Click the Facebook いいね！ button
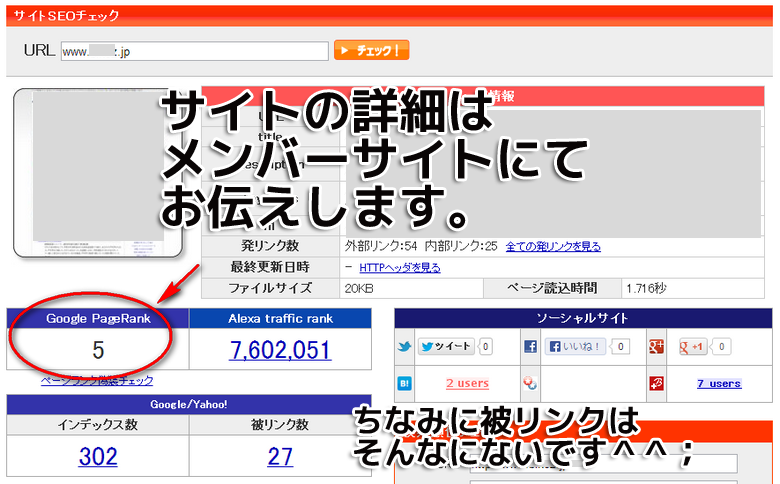 pyautogui.click(x=575, y=346)
